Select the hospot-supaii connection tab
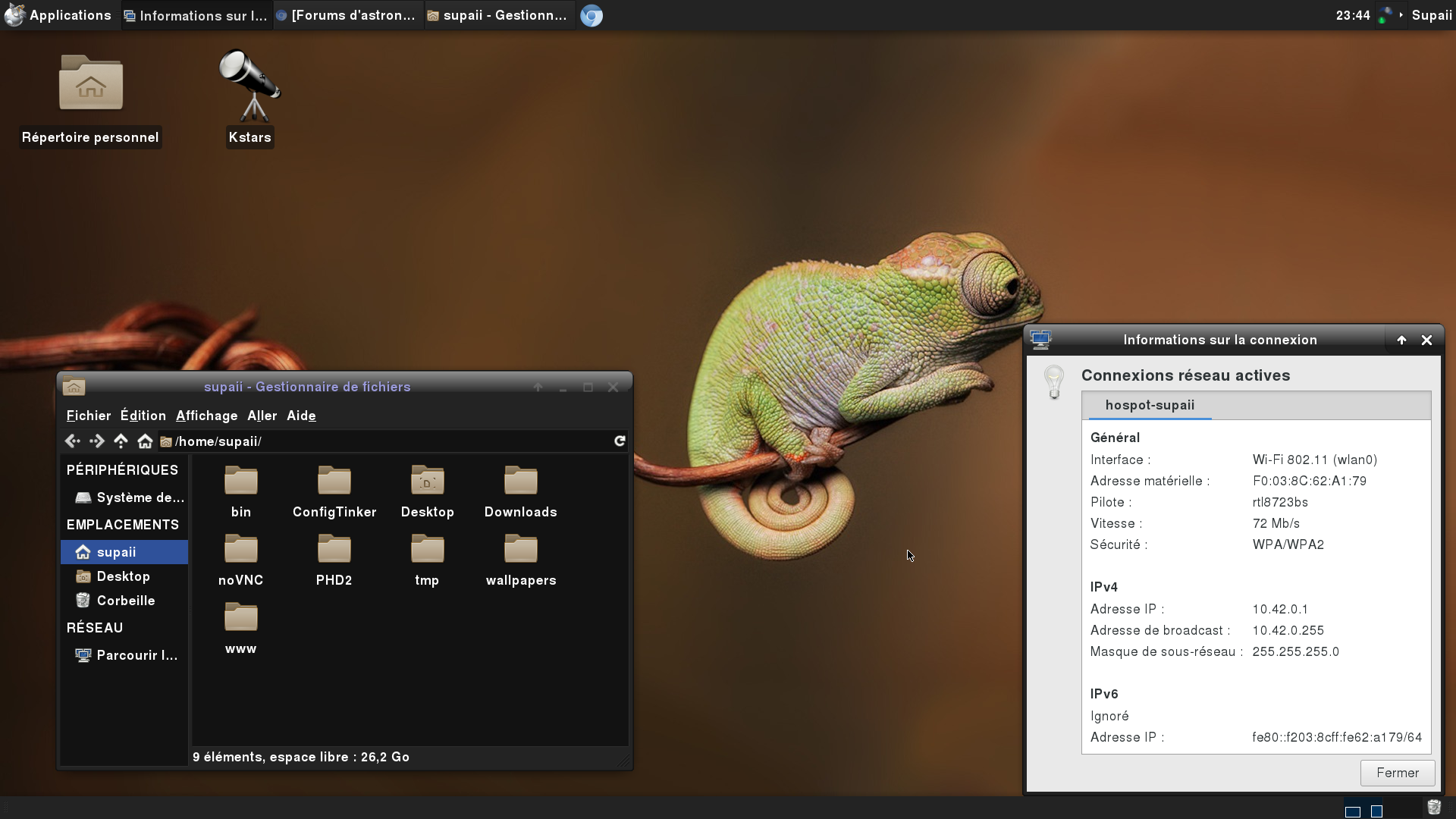This screenshot has width=1456, height=819. (x=1150, y=405)
